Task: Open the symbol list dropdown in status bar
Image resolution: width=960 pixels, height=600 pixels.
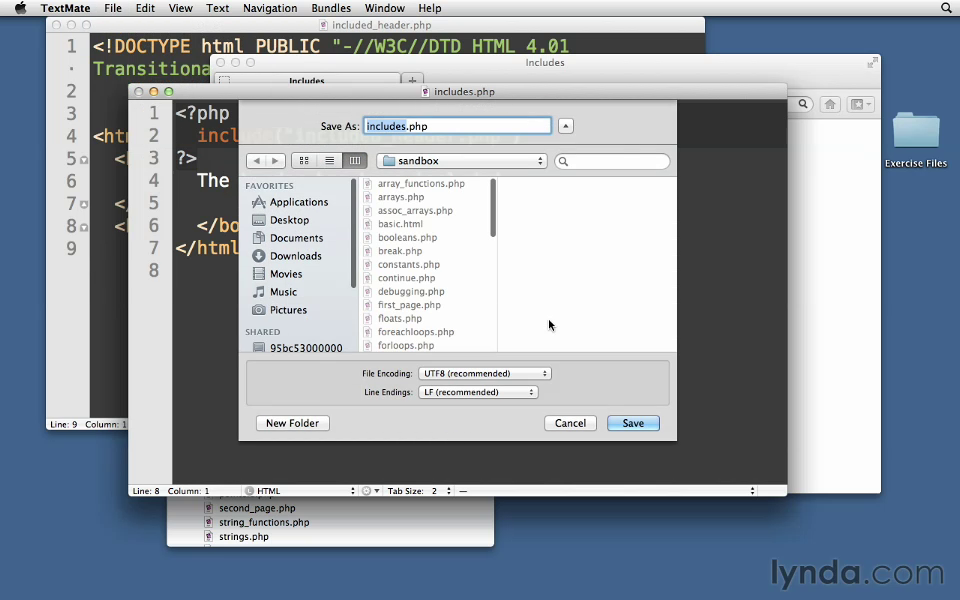Action: [x=607, y=491]
